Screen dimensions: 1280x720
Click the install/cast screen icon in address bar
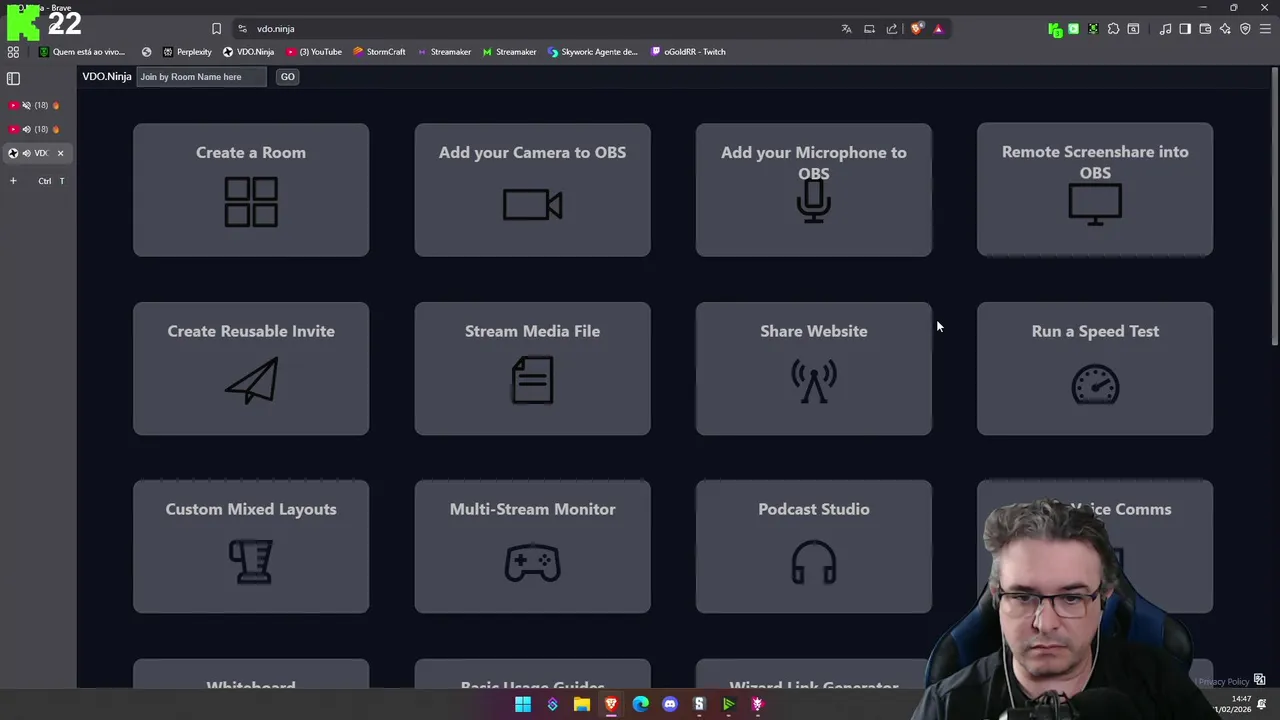coord(869,29)
